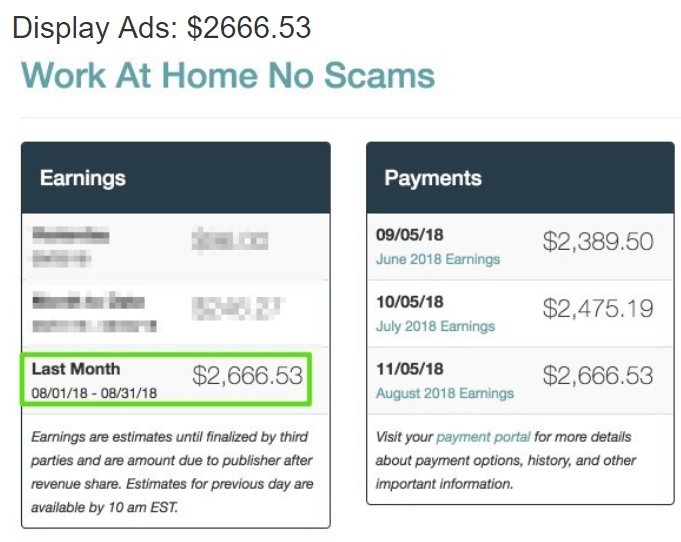Viewport: 681px width, 542px height.
Task: Click the $2,666.53 Last Month earnings amount
Action: click(x=248, y=375)
